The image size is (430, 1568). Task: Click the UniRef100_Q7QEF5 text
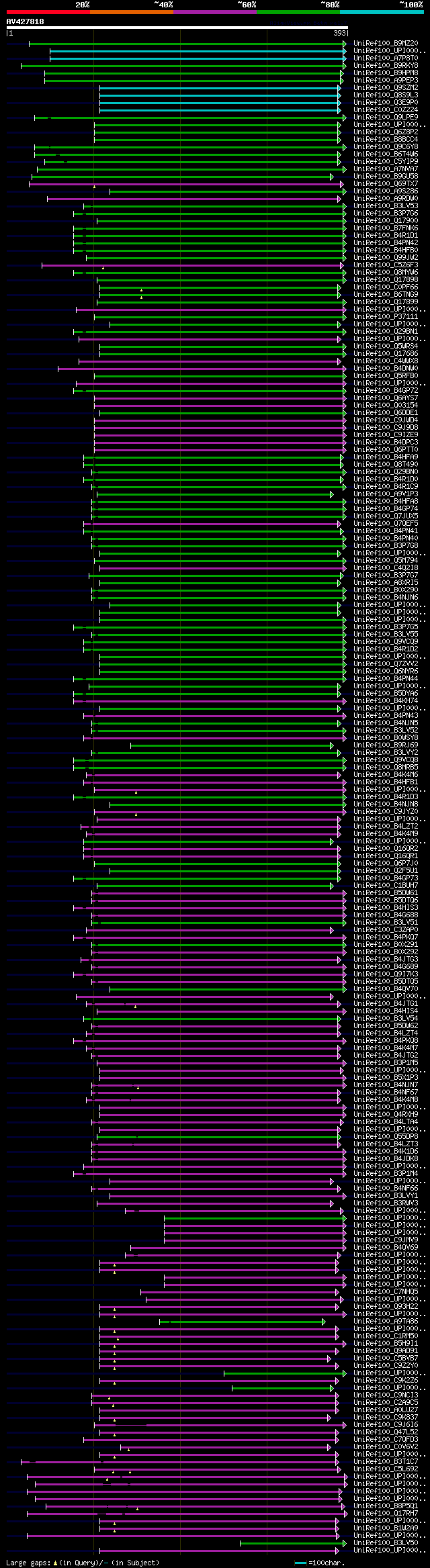[x=386, y=524]
